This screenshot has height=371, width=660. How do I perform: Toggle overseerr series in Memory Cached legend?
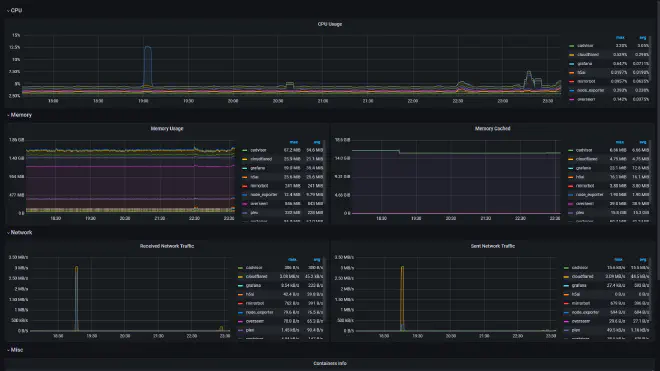coord(585,203)
